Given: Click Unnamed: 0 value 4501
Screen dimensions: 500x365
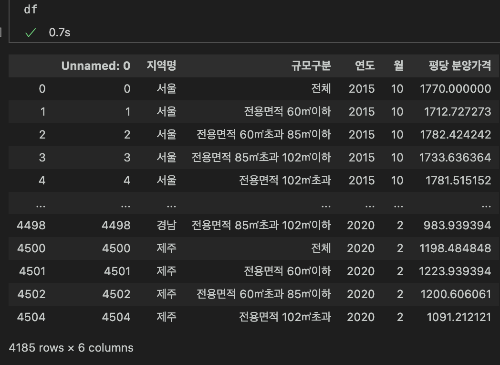Looking at the screenshot, I should [117, 271].
